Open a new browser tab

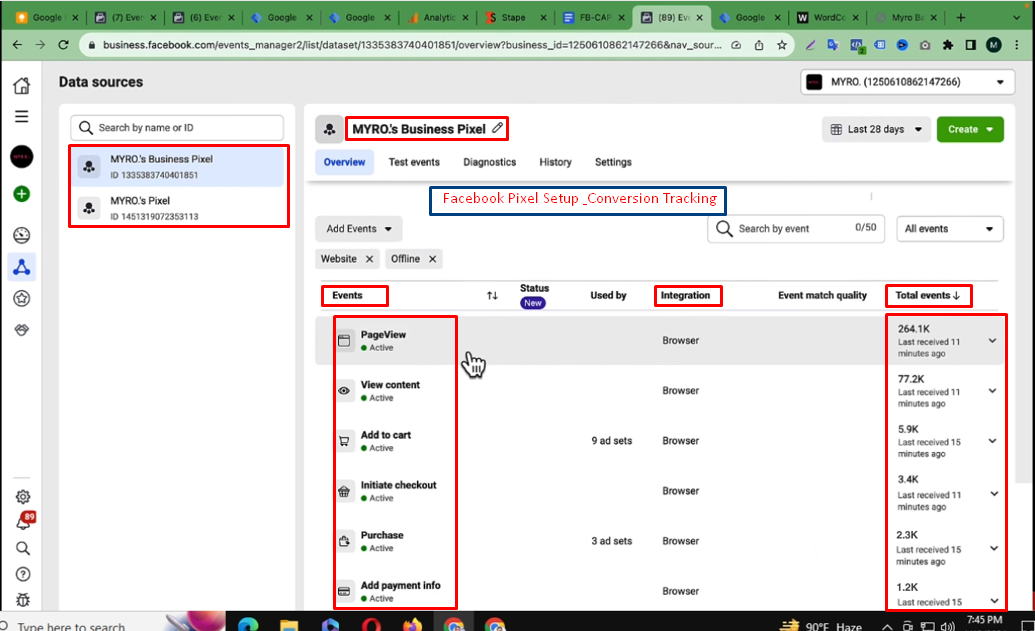coord(960,18)
